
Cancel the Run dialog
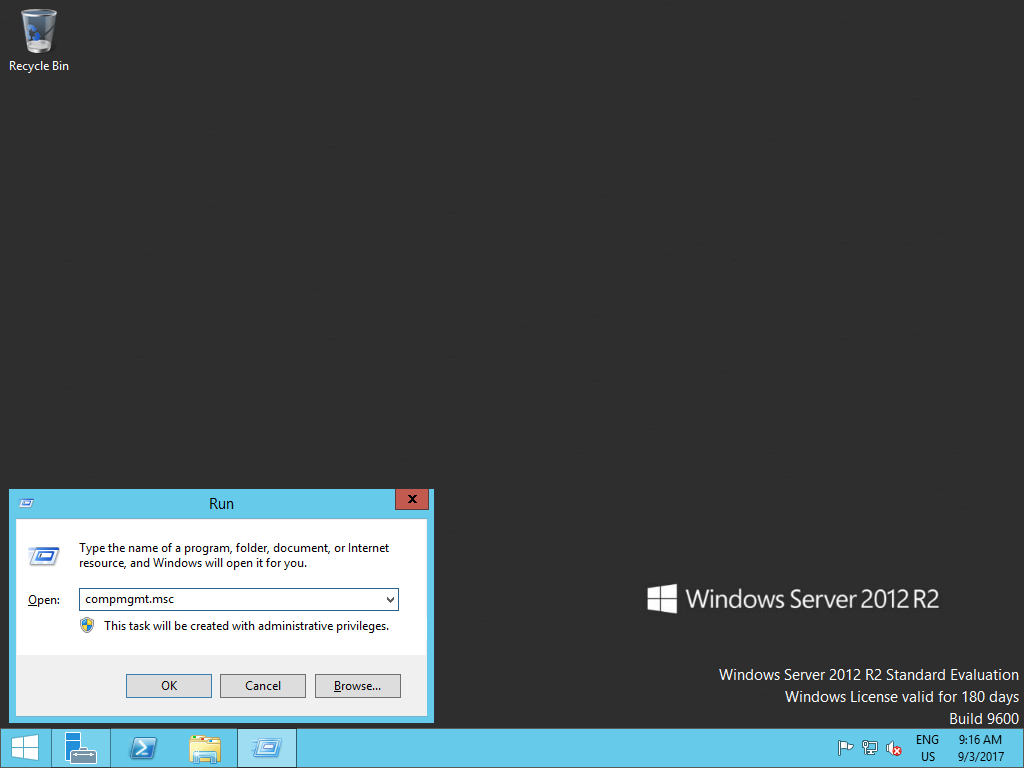tap(262, 685)
